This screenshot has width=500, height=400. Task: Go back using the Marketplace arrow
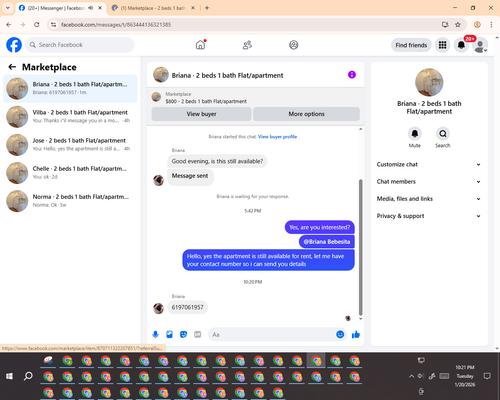click(x=12, y=67)
